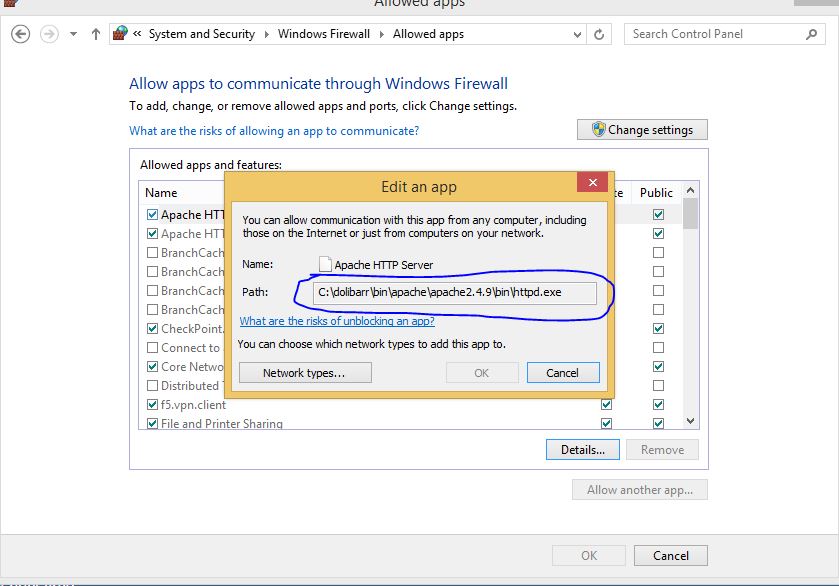Click OK in the Edit an app dialog
Screen dimensions: 839x586
(x=482, y=373)
